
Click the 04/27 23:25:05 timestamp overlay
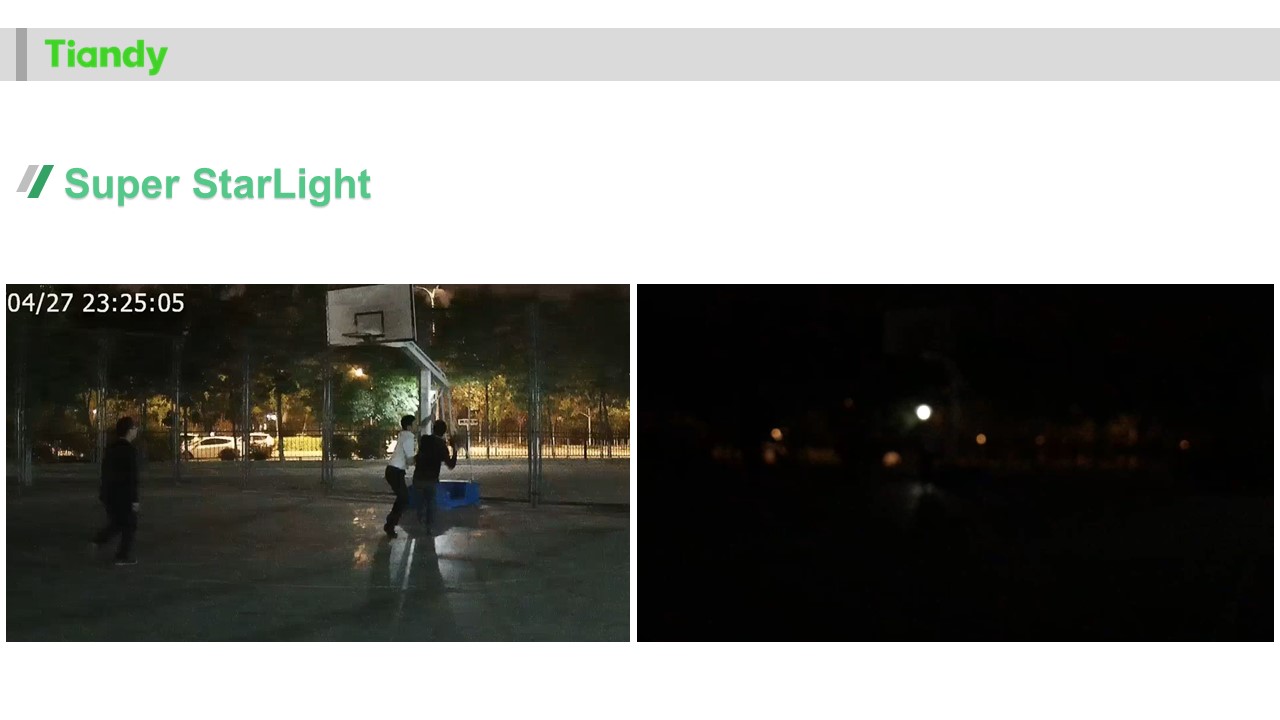pos(96,302)
